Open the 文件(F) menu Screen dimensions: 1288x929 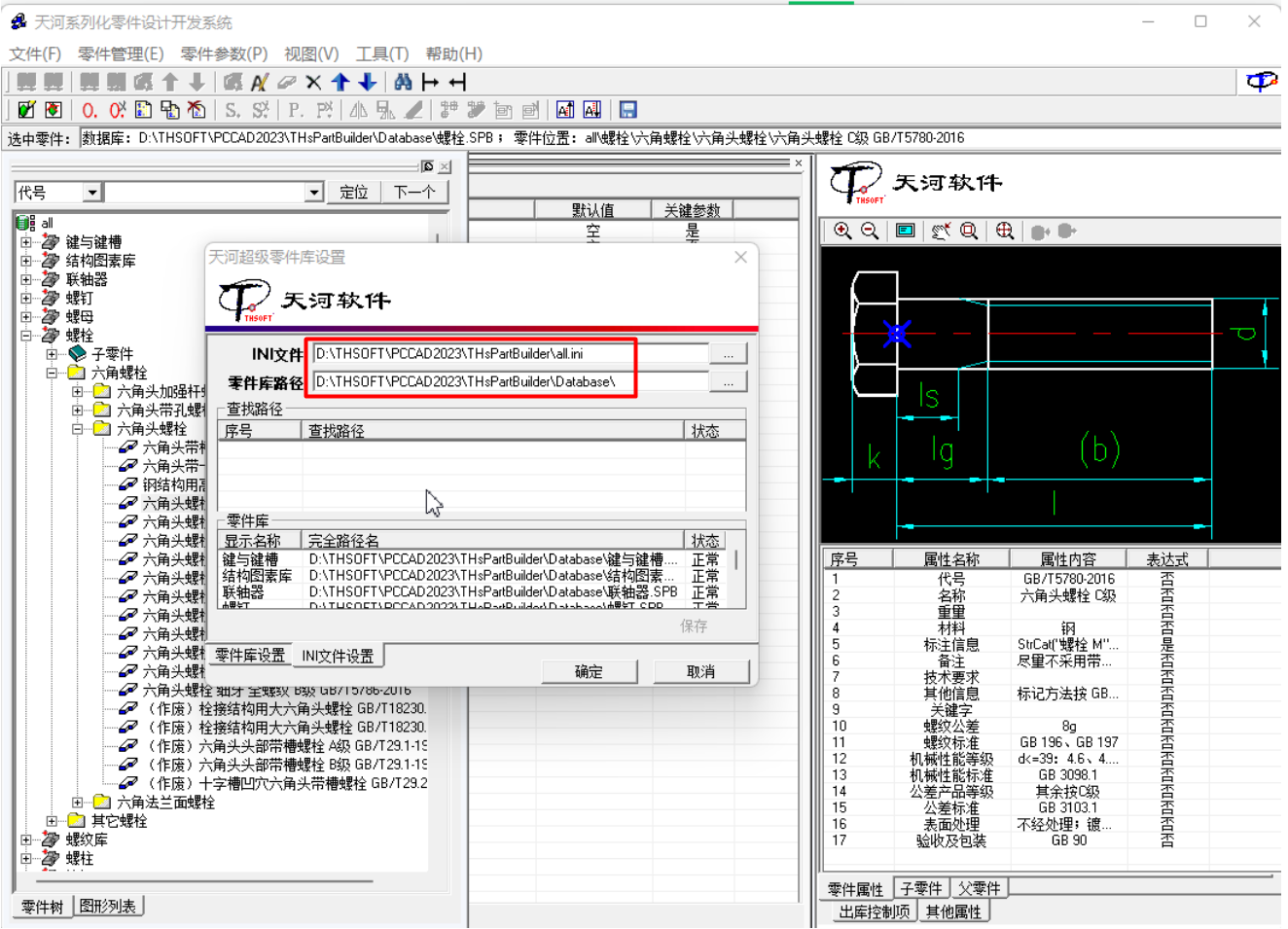[x=35, y=54]
